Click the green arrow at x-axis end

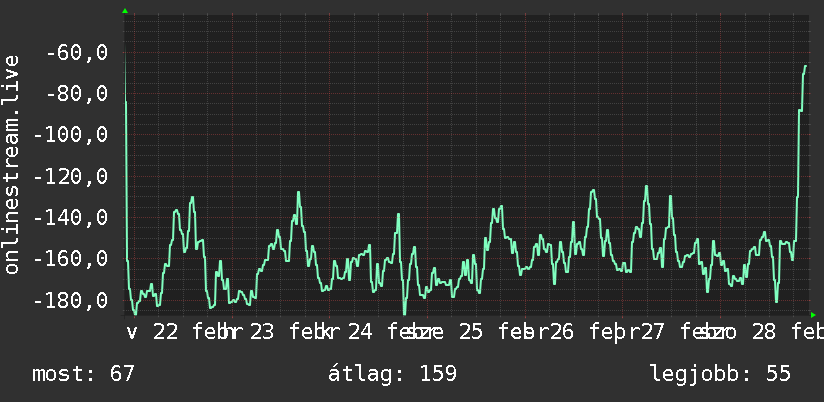coord(813,315)
